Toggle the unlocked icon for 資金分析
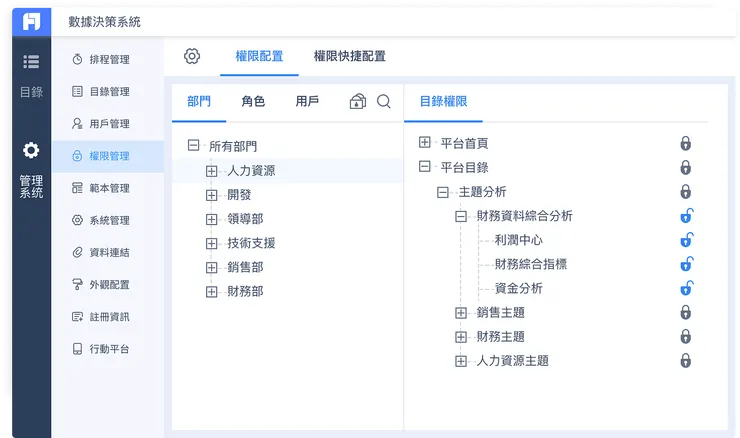This screenshot has height=438, width=740. pos(687,288)
